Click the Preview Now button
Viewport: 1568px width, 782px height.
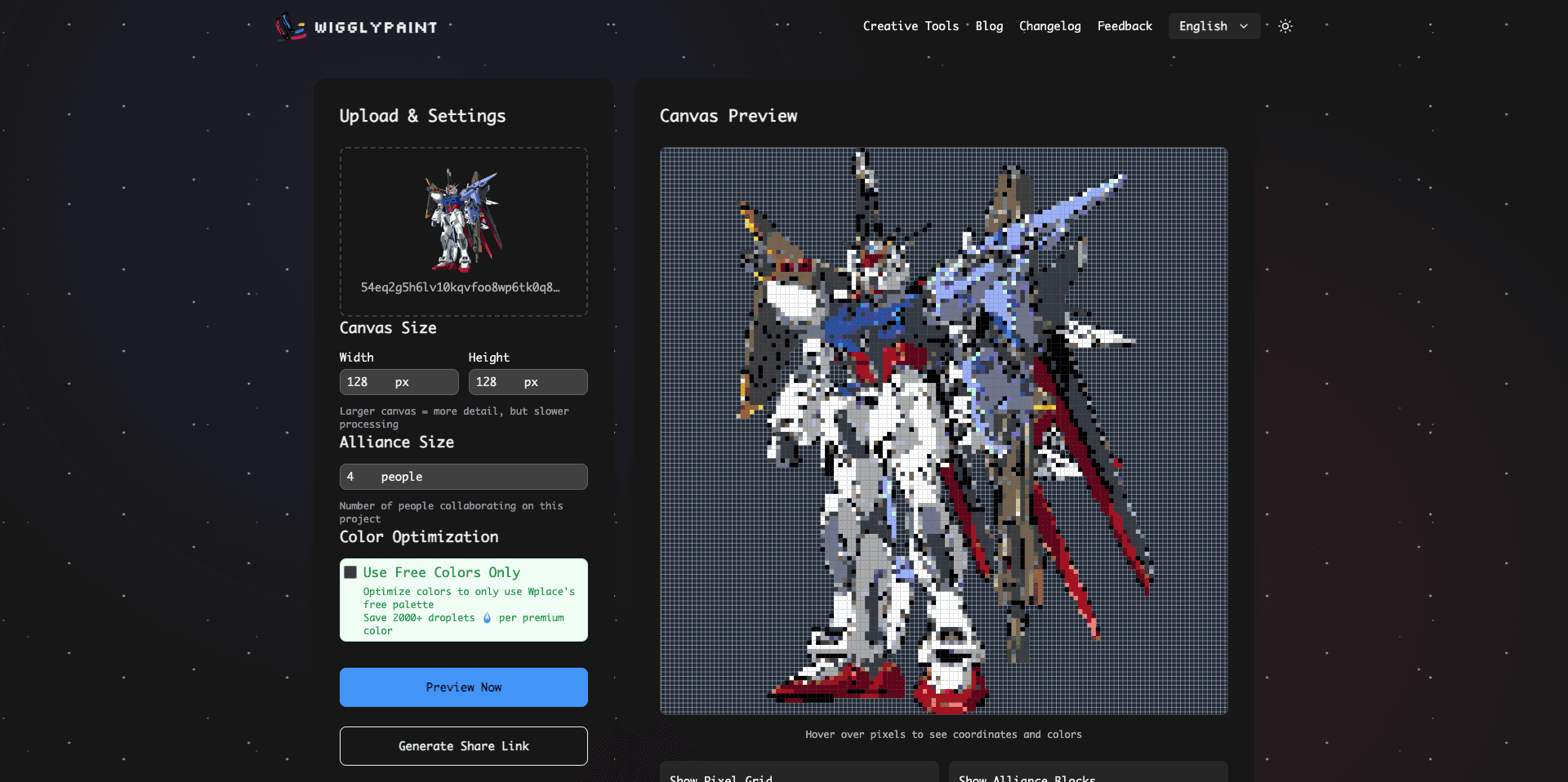pos(463,687)
